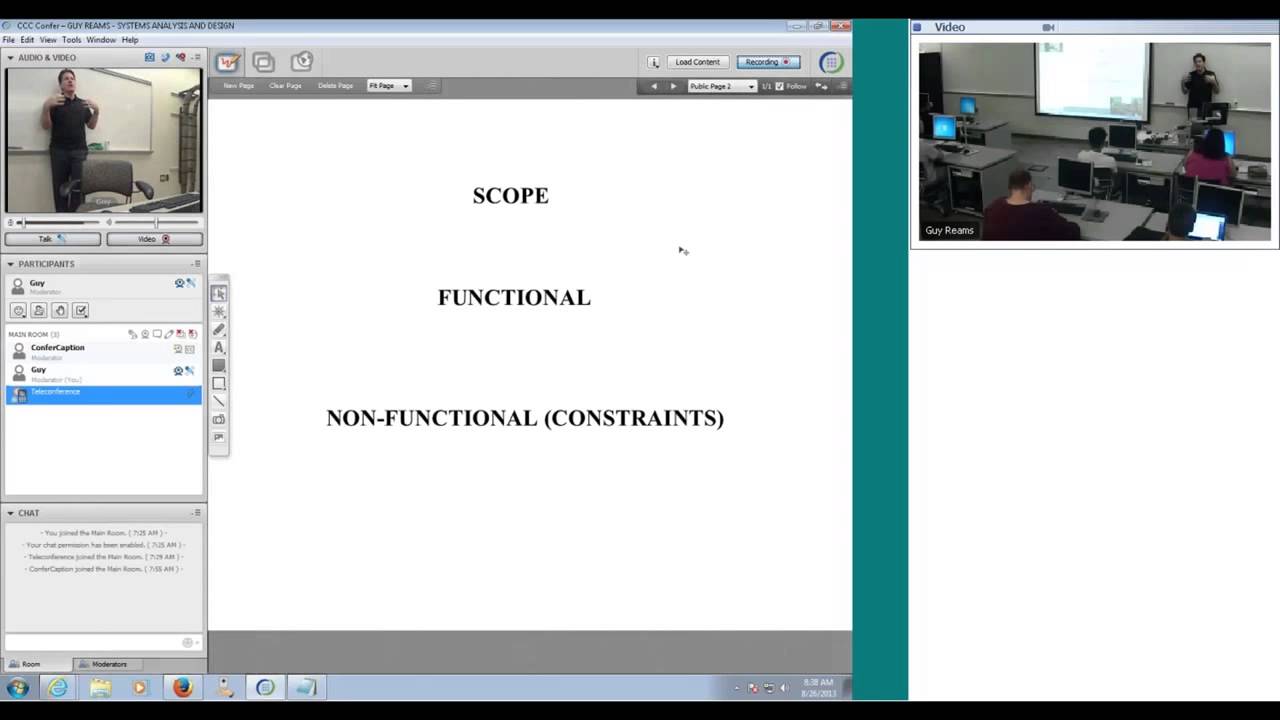Open the Blackboard Collaborate logo icon
1280x720 pixels.
pos(830,62)
